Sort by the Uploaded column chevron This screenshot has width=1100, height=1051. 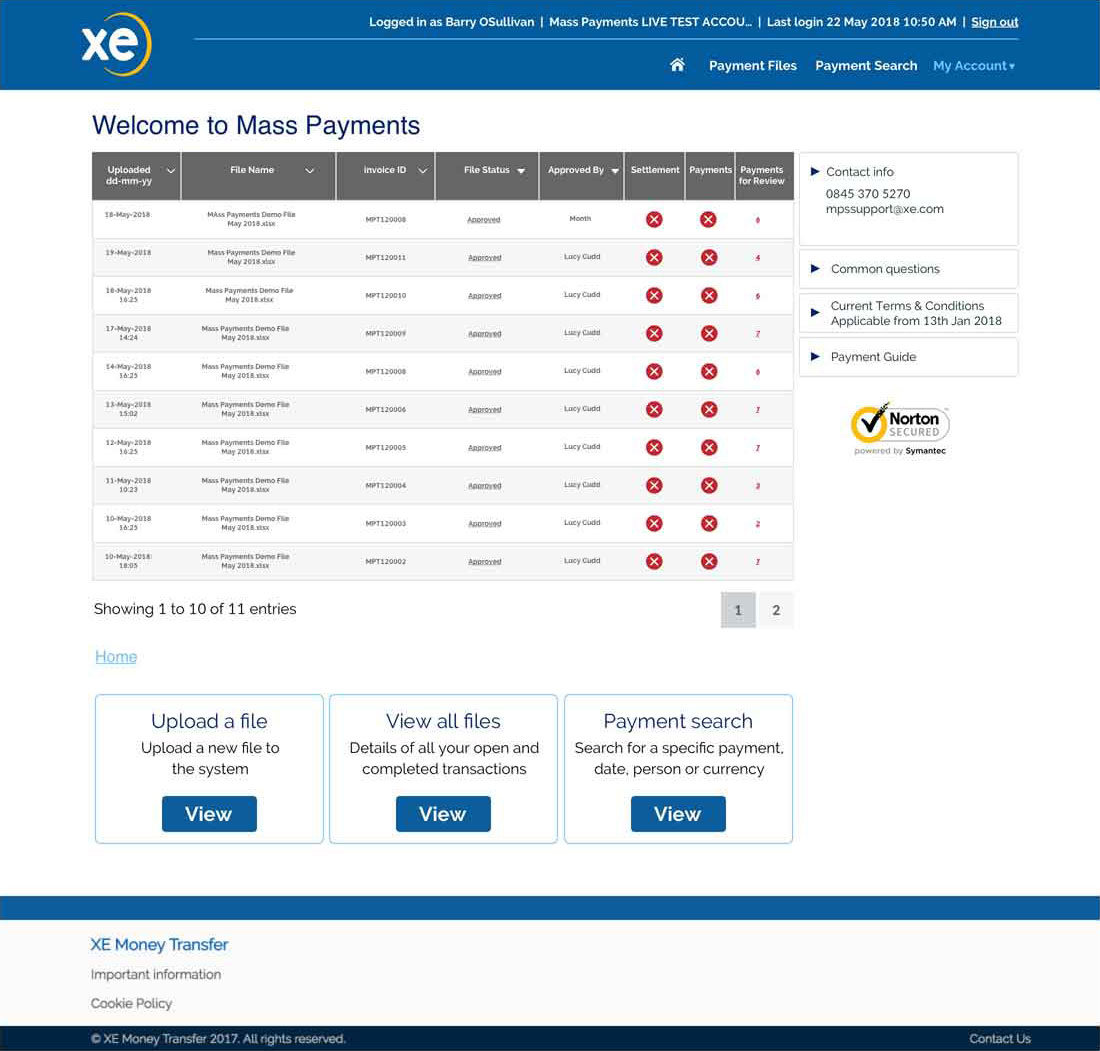pos(171,171)
